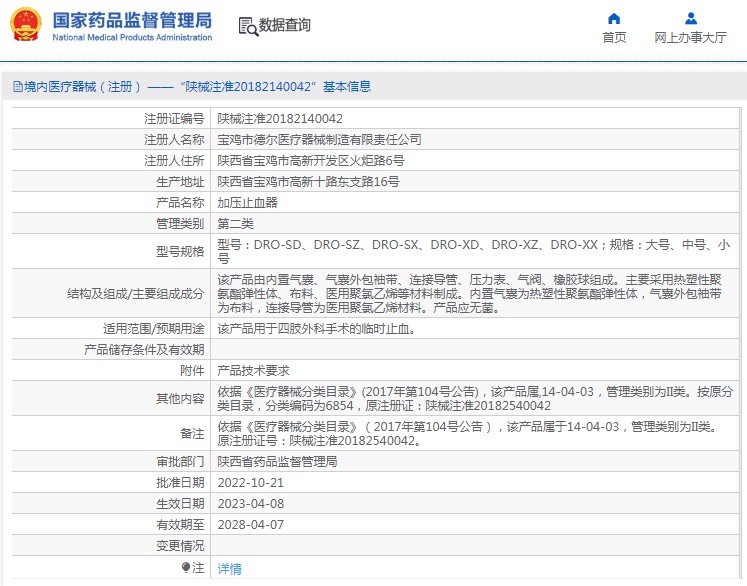This screenshot has width=747, height=586.
Task: Click the 其他内容 row label
Action: click(181, 398)
